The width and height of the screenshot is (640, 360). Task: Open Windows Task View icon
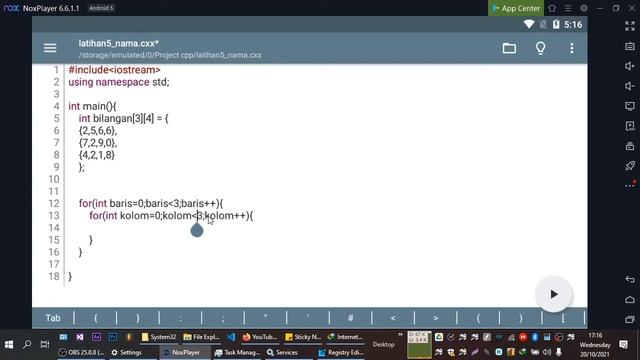click(44, 344)
